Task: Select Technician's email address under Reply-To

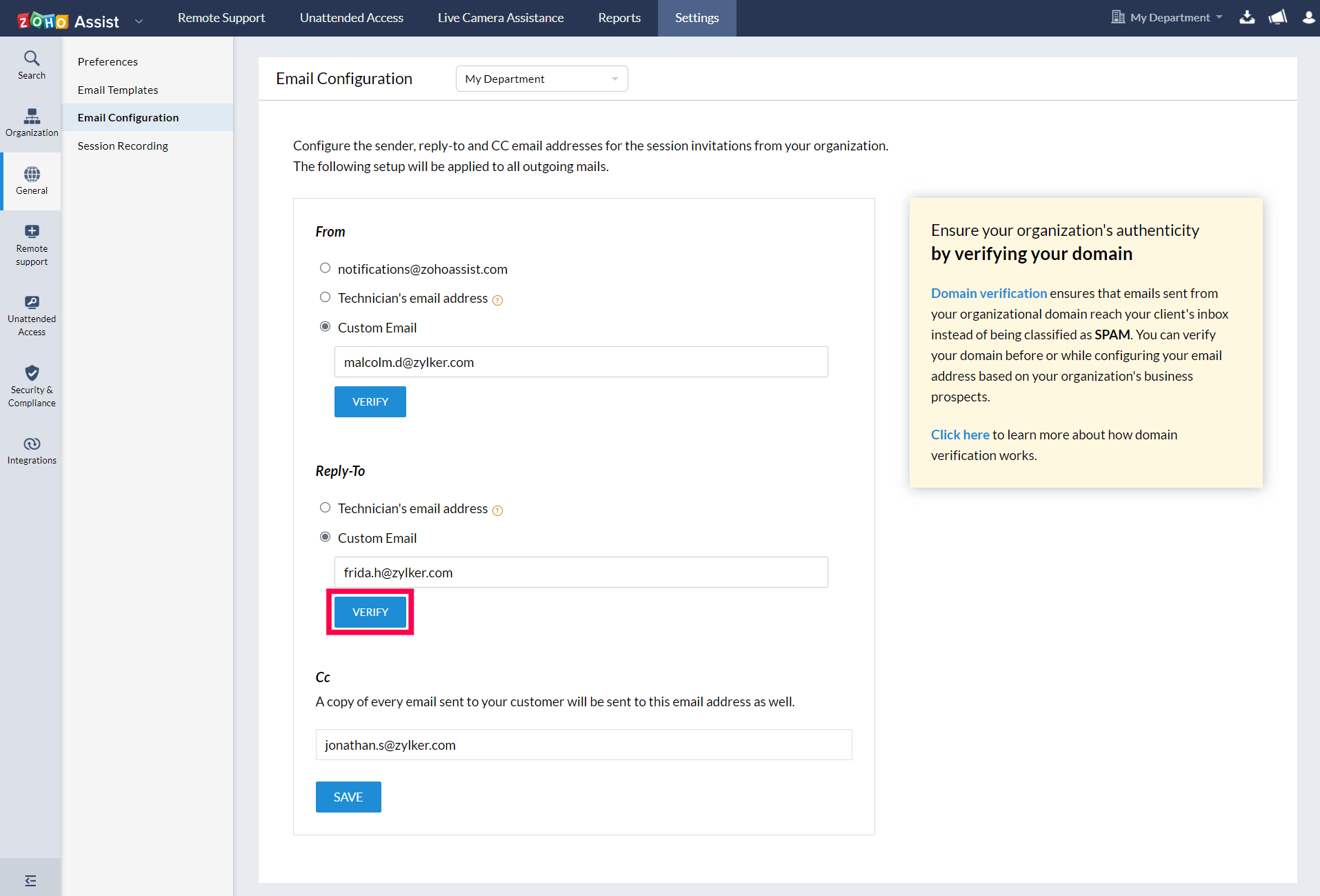Action: click(x=325, y=508)
